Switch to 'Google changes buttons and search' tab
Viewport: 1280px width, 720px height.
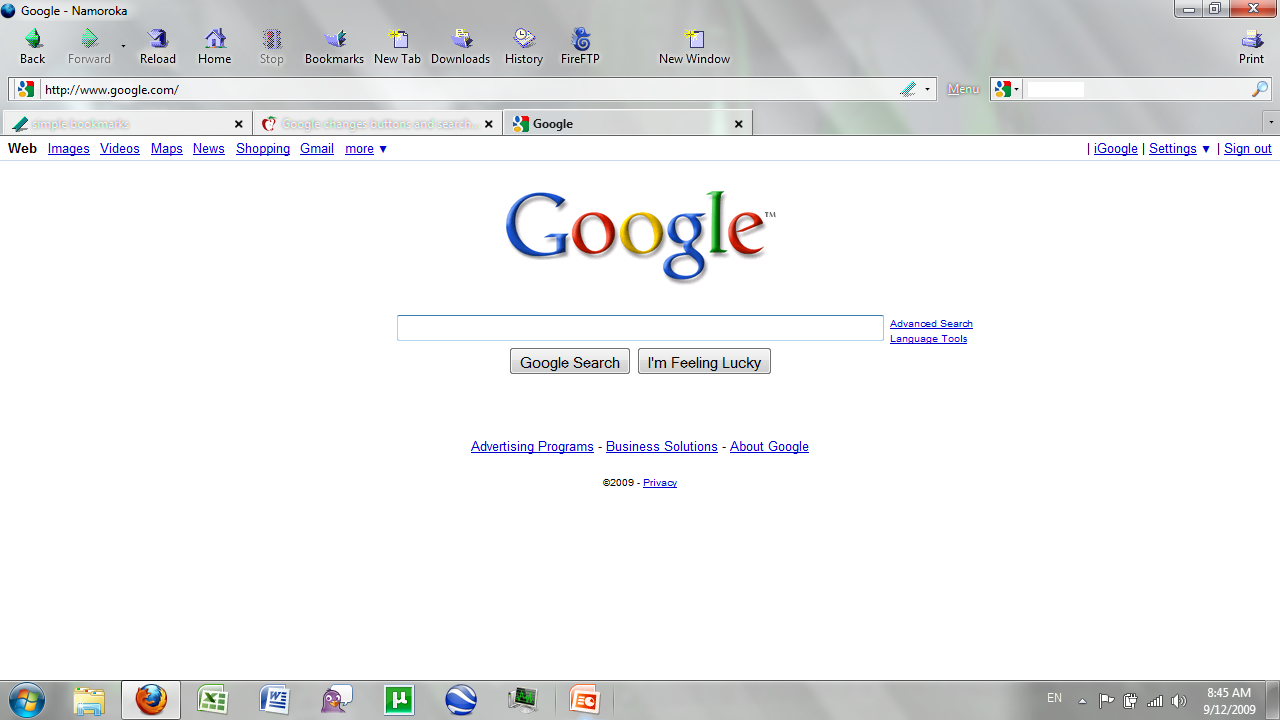(x=378, y=124)
